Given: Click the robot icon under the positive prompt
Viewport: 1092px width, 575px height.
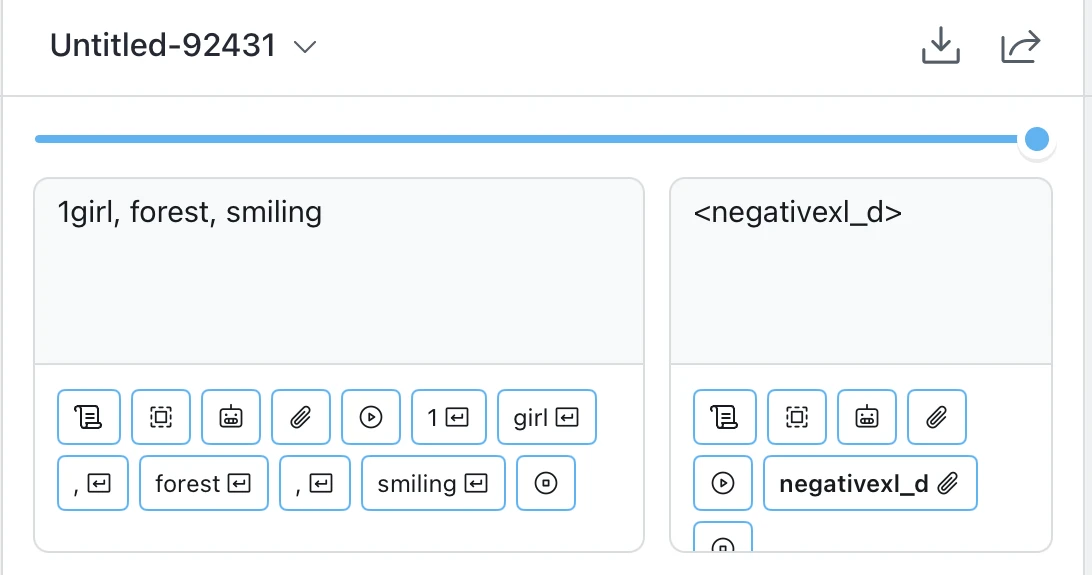Looking at the screenshot, I should coord(231,417).
